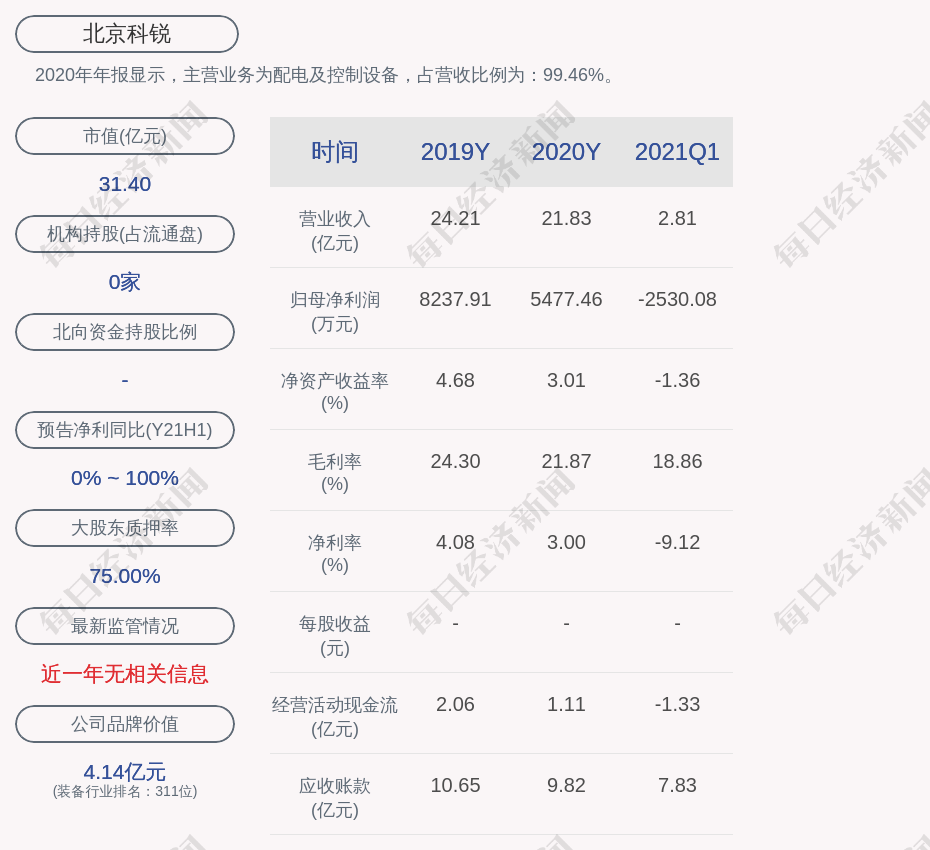The image size is (930, 850).
Task: Click cash flow value -1.33
Action: click(x=677, y=704)
